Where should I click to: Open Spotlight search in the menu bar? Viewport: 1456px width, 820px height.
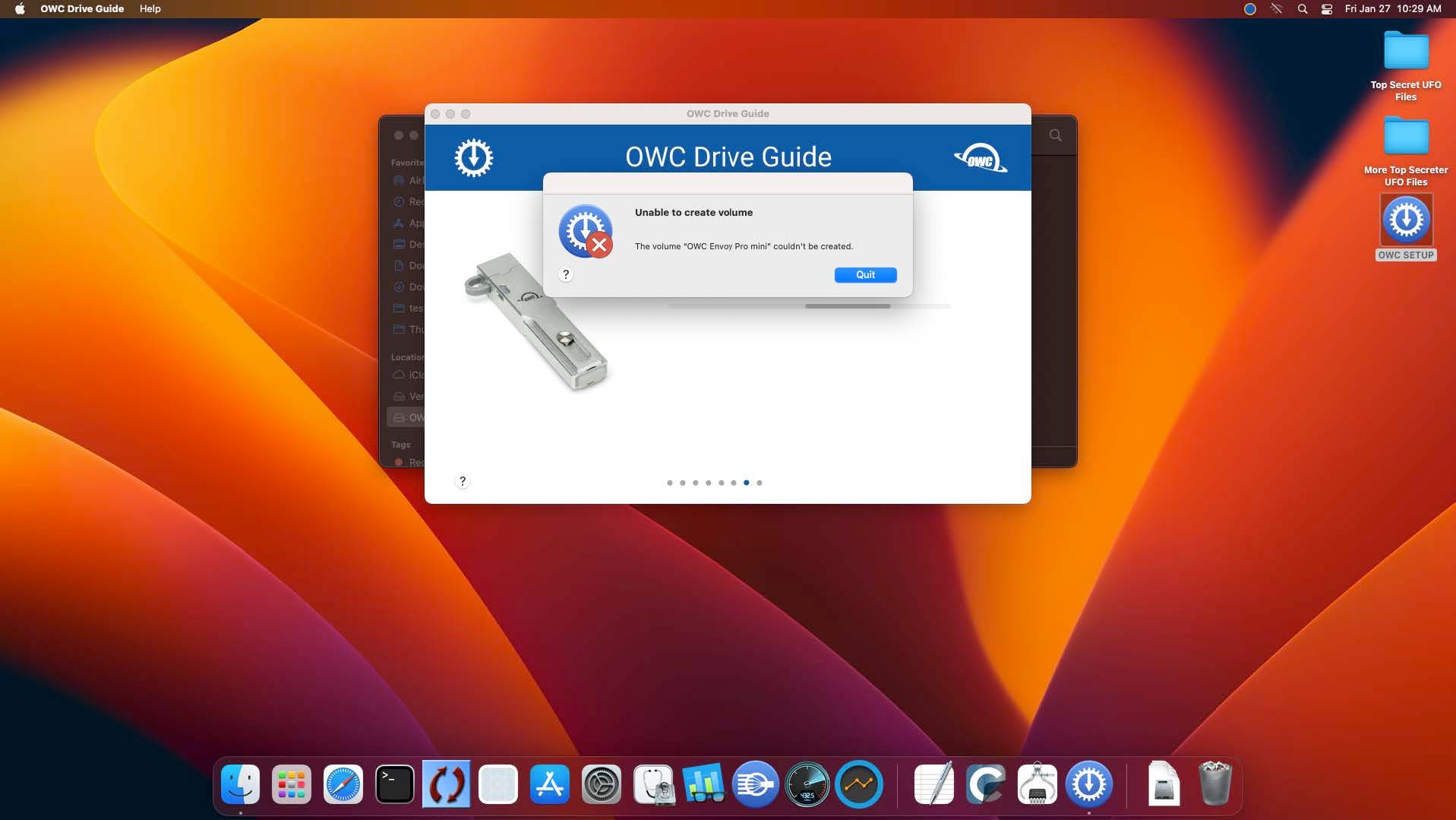tap(1303, 9)
